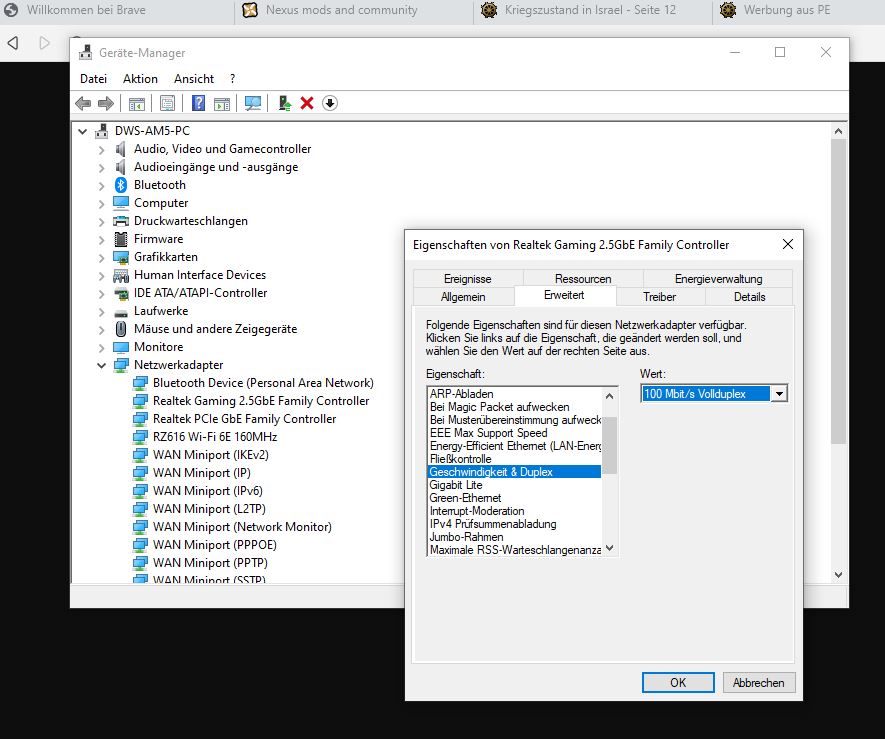The image size is (885, 739).
Task: Update driver using the green arrow icon
Action: pos(284,103)
